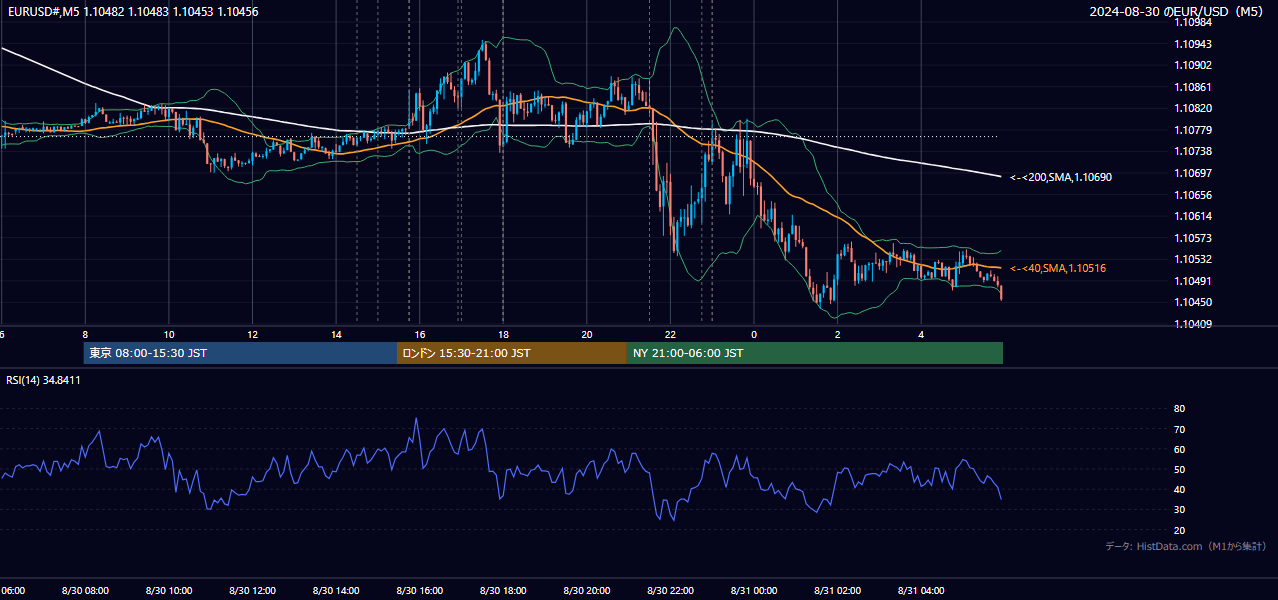Viewport: 1278px width, 600px height.
Task: Click hour marker 0 under the price chart
Action: tap(754, 334)
